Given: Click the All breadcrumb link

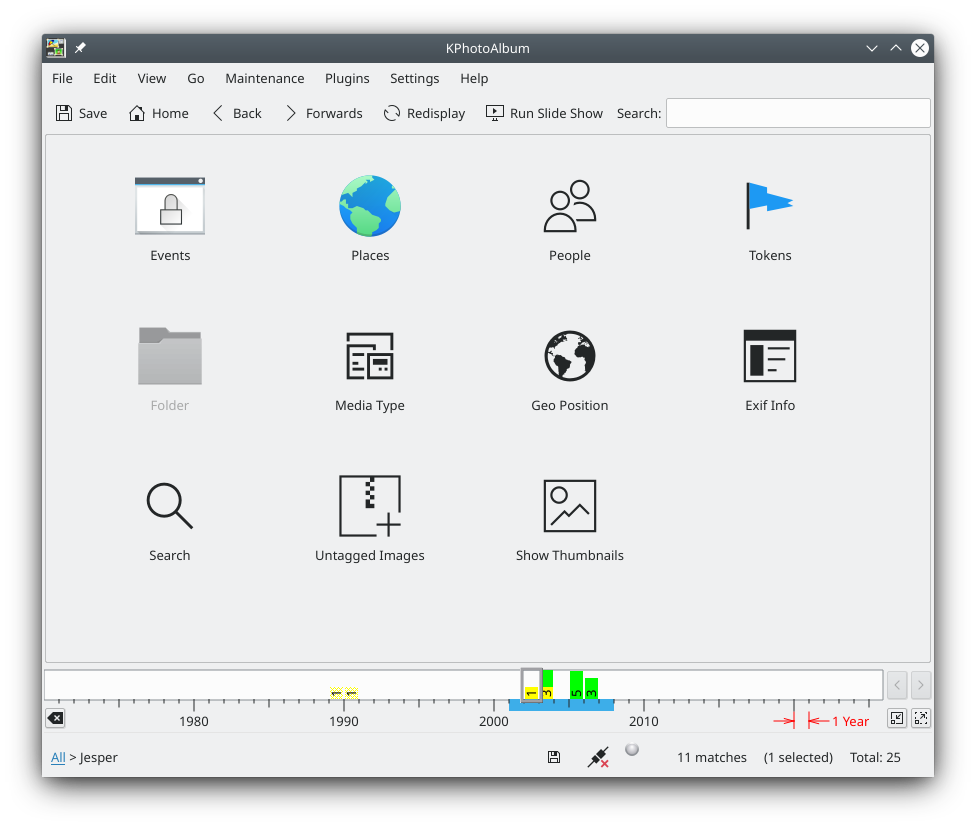Looking at the screenshot, I should pyautogui.click(x=58, y=757).
